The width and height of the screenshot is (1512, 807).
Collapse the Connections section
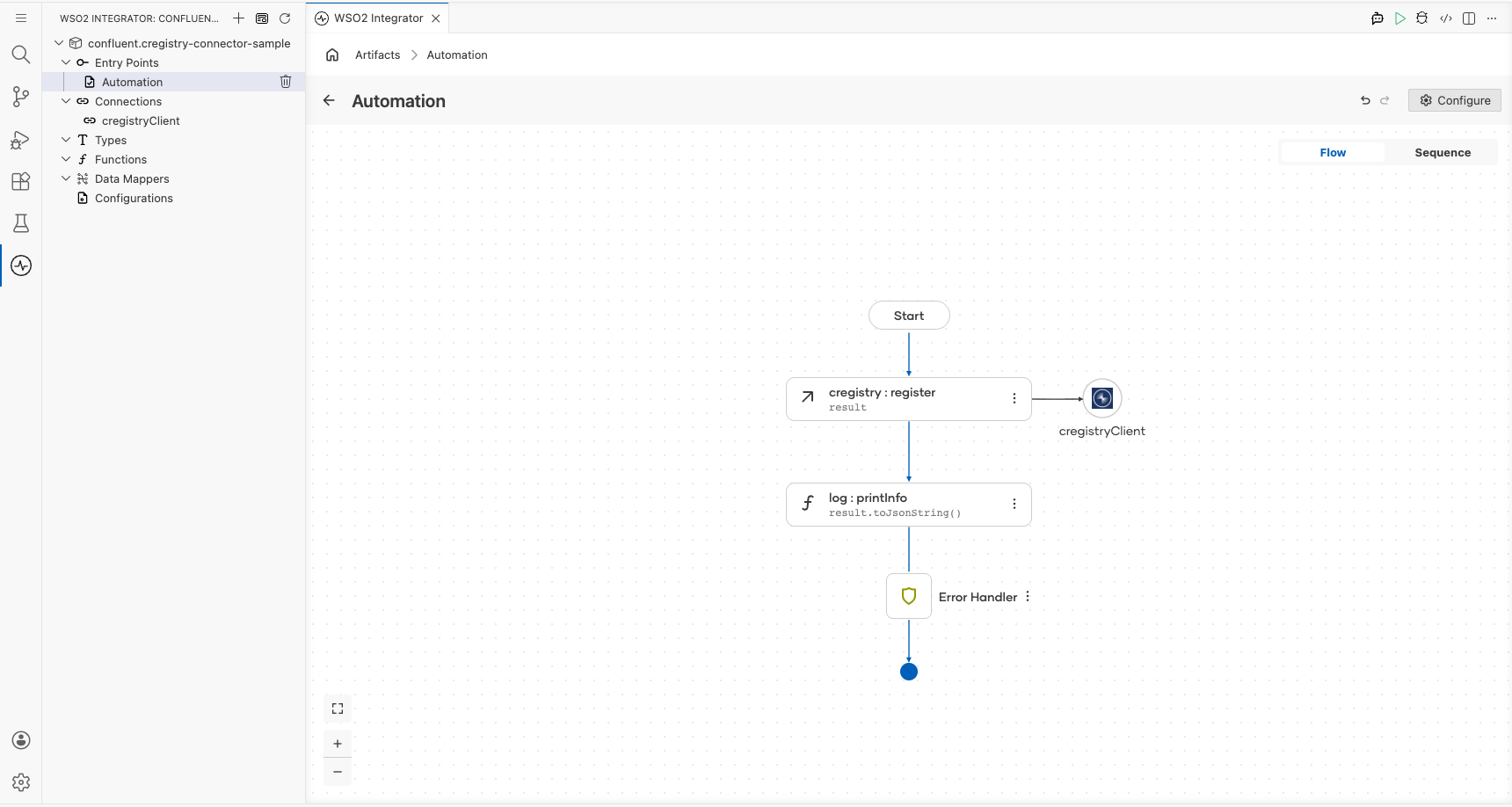click(x=66, y=101)
